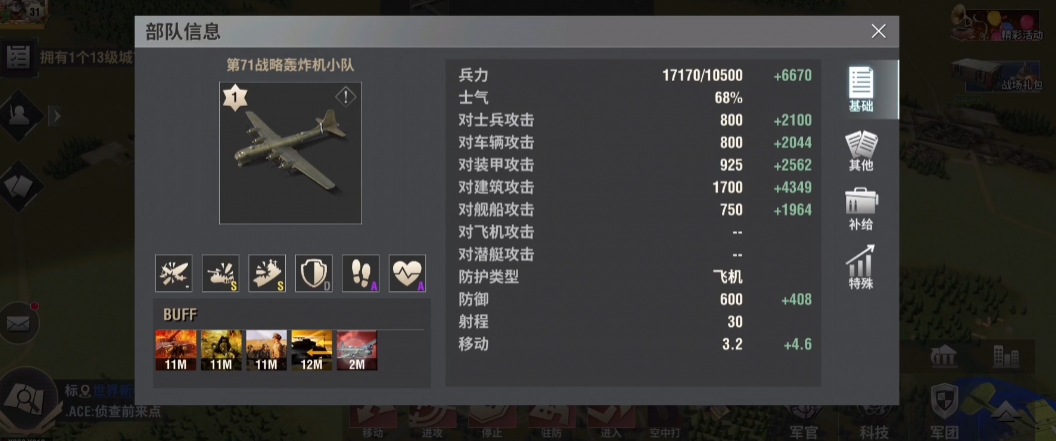Switch to the 其他 tab

861,151
